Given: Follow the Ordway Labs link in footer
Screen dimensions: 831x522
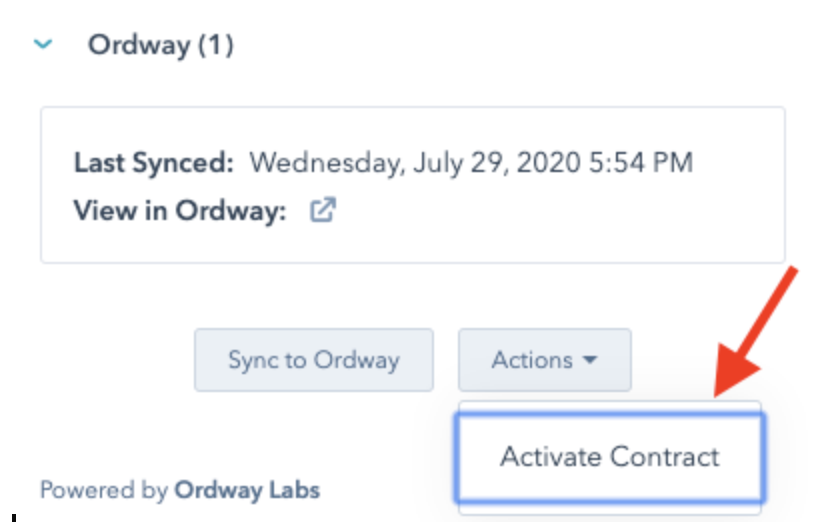Looking at the screenshot, I should (247, 490).
